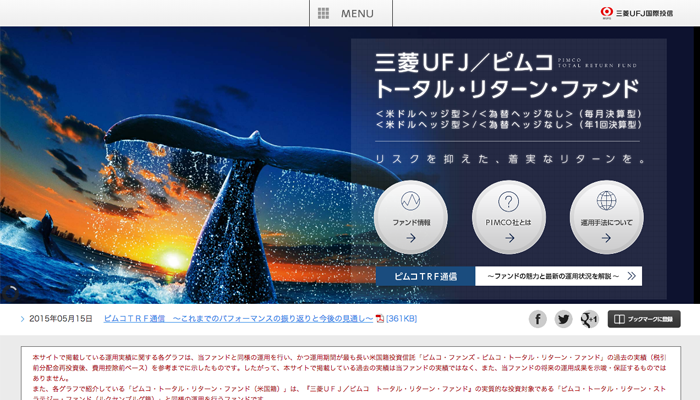Click the (毎月決算型) fund type line
700x400 pixels.
tap(508, 114)
